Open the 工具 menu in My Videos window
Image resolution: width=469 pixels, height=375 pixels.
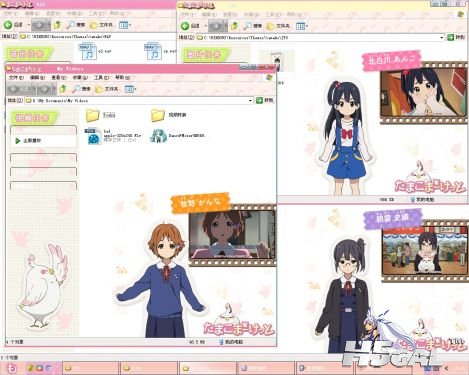pyautogui.click(x=101, y=77)
